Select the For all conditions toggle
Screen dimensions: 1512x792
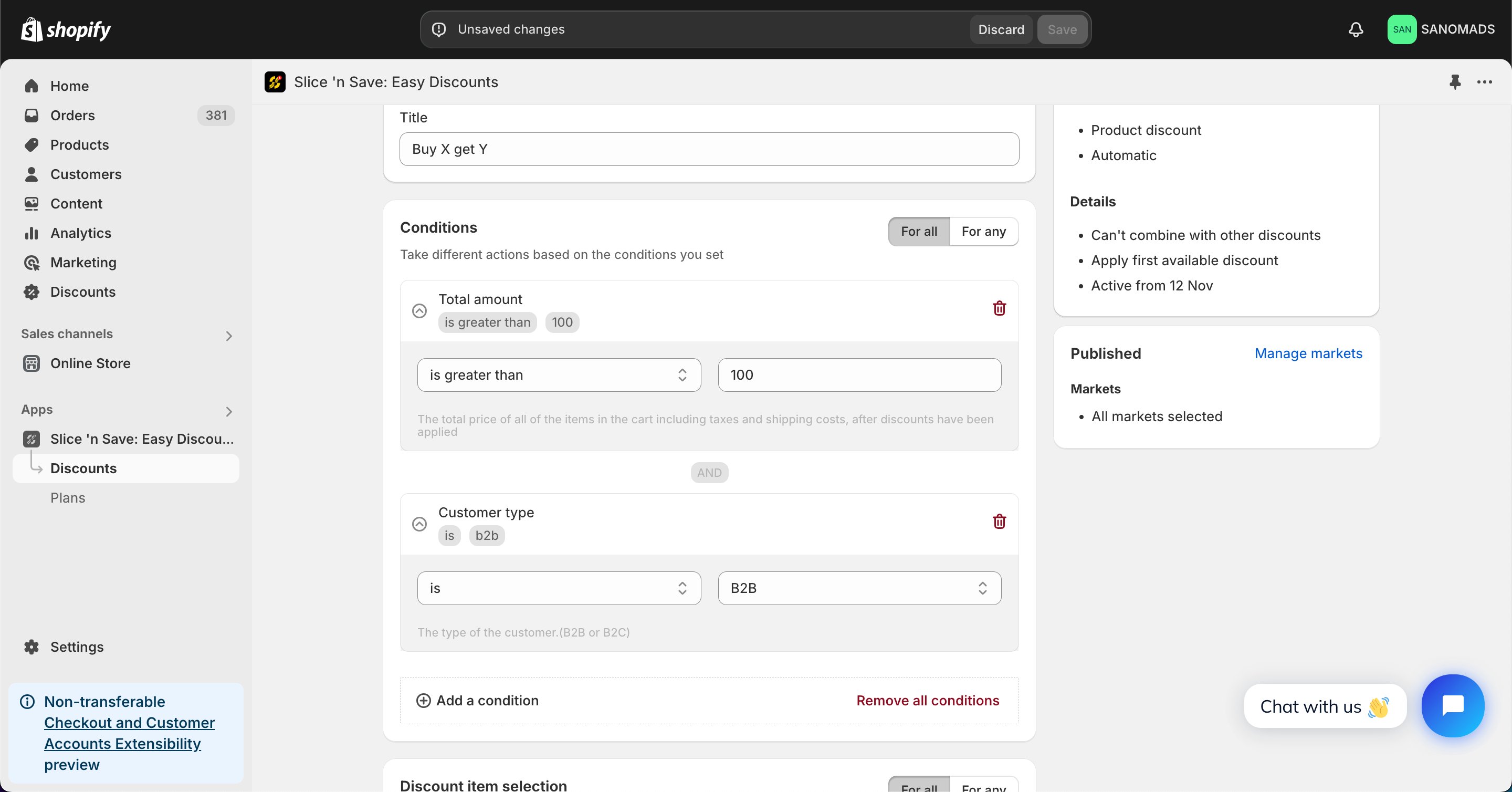click(x=919, y=231)
